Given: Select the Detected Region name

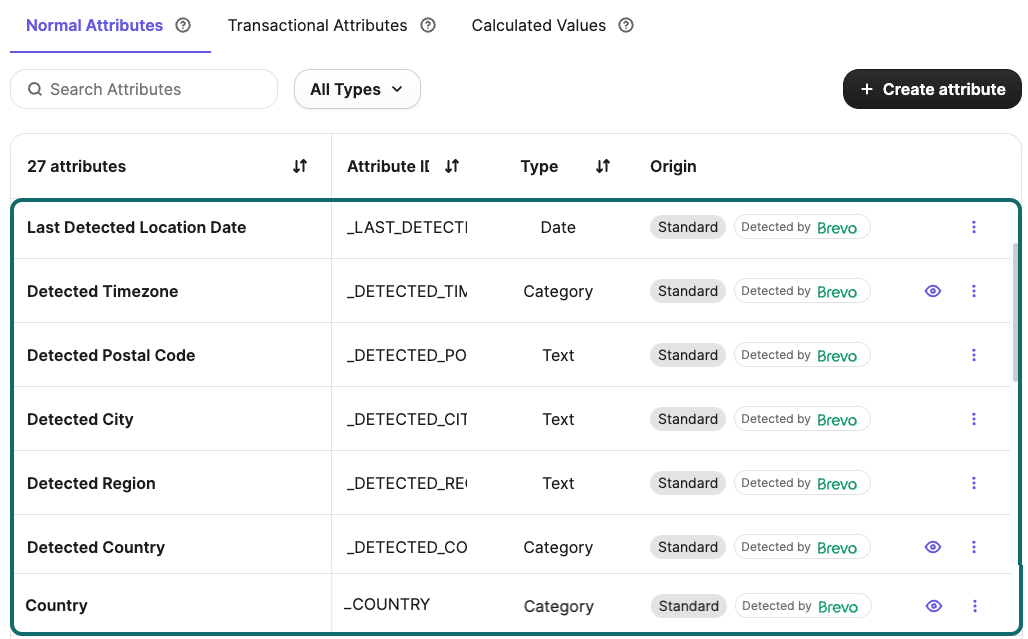Looking at the screenshot, I should pos(91,484).
